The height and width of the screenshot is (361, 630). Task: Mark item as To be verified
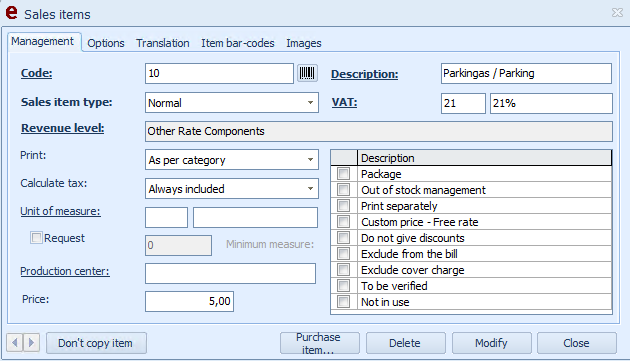point(344,286)
